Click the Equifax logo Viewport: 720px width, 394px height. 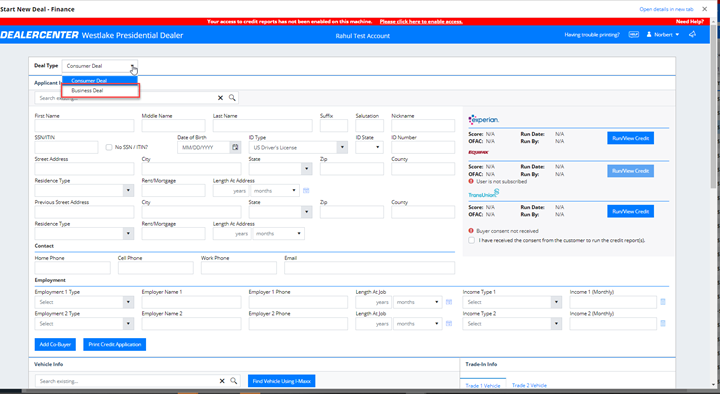coord(478,152)
